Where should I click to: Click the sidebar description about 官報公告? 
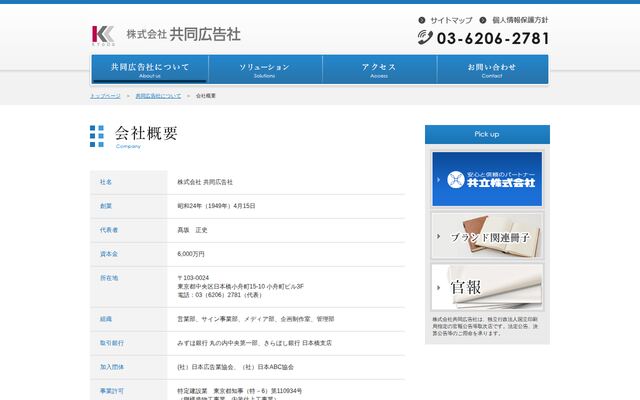tap(485, 327)
